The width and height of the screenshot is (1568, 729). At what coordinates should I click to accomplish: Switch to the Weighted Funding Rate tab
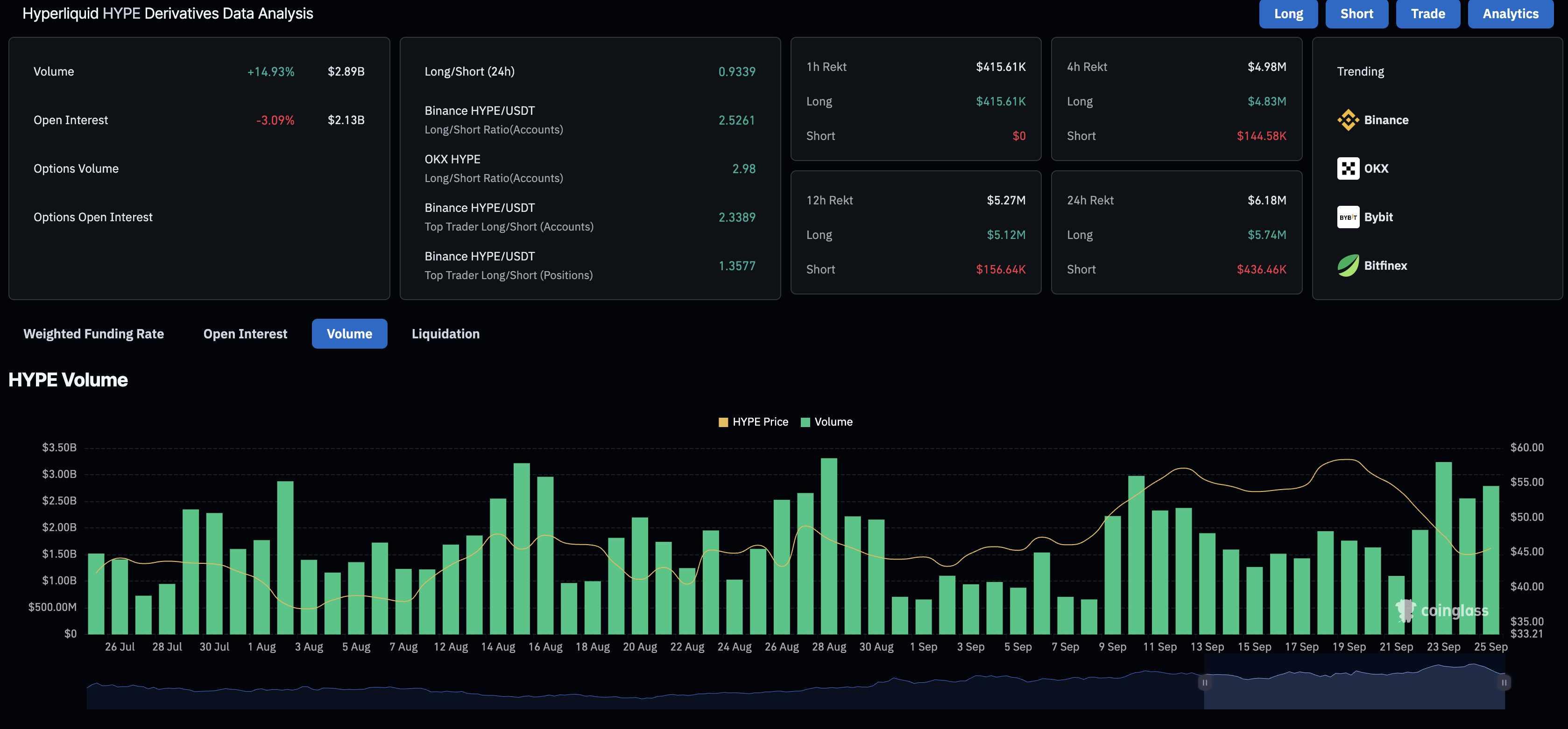(x=94, y=334)
